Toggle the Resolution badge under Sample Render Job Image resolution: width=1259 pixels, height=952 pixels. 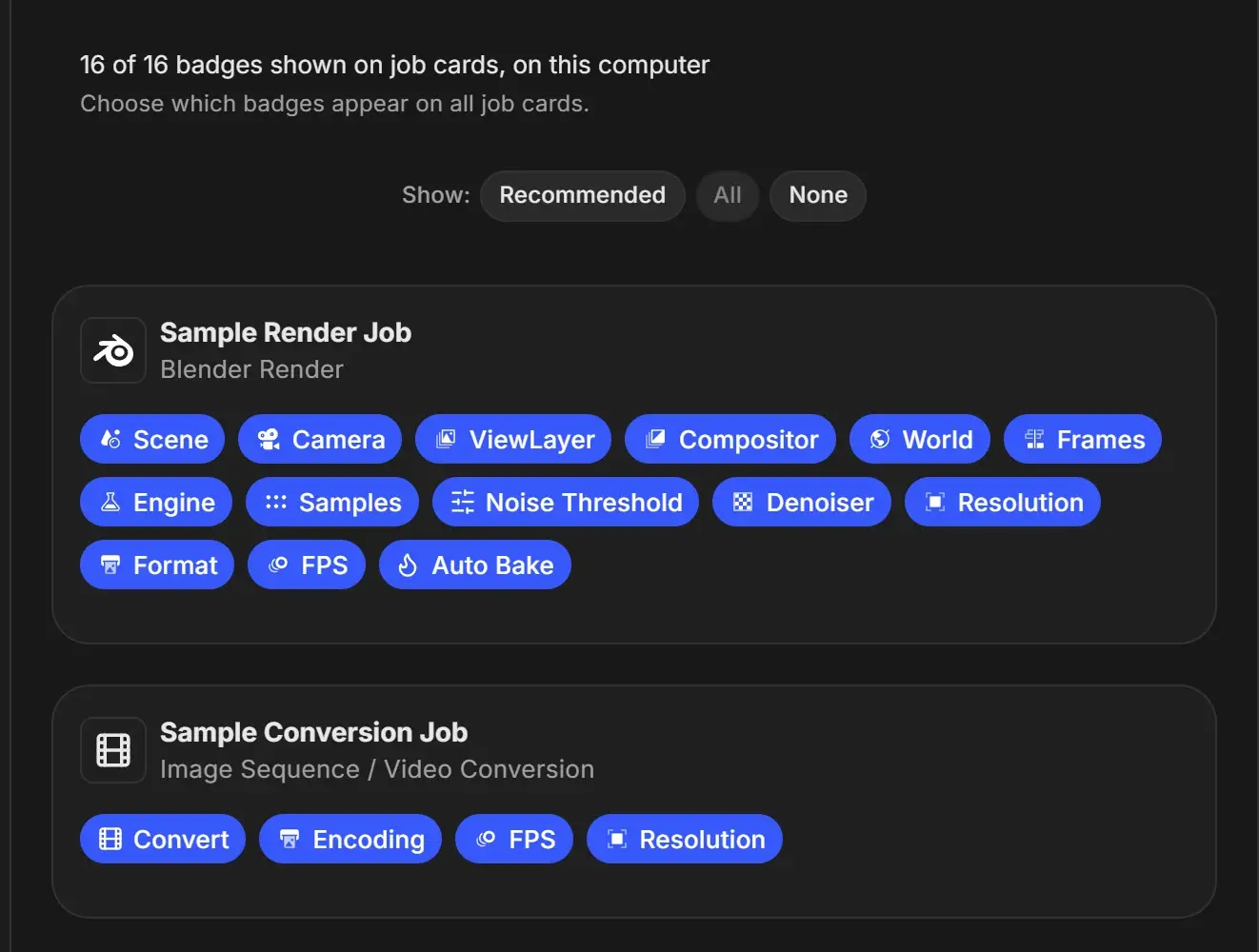click(x=1002, y=502)
